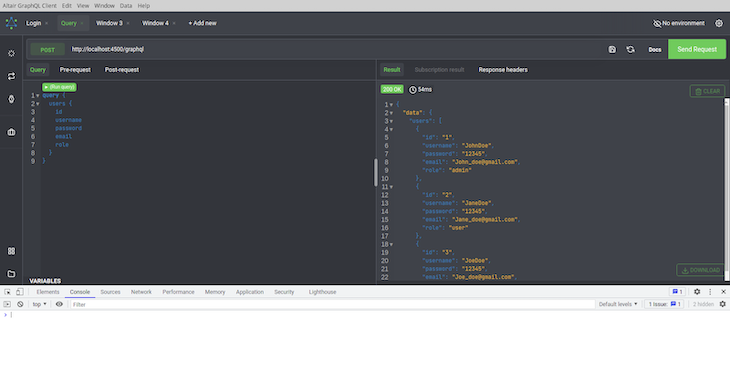
Task: Open the Altair settings gear icon
Action: (719, 23)
